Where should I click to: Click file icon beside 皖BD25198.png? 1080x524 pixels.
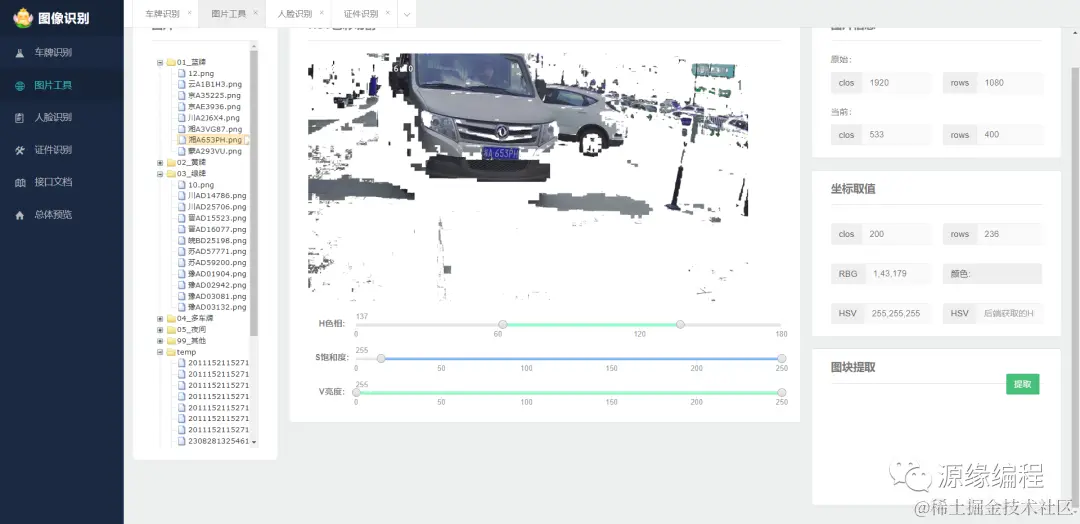click(182, 240)
